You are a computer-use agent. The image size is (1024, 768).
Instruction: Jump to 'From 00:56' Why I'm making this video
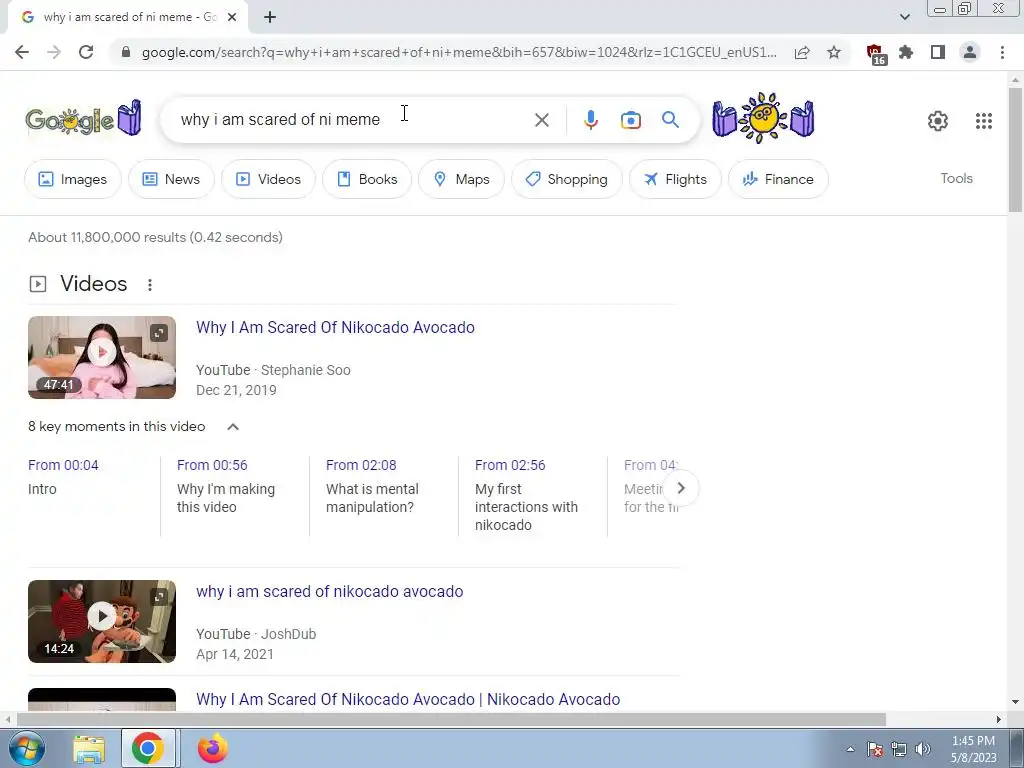(x=212, y=465)
